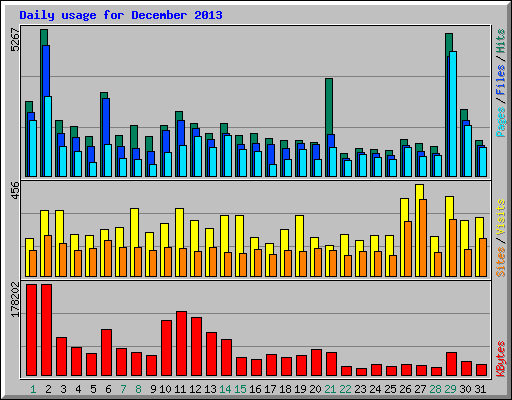Image resolution: width=512 pixels, height=400 pixels.
Task: Click the 456 visits axis value
Action: point(15,191)
